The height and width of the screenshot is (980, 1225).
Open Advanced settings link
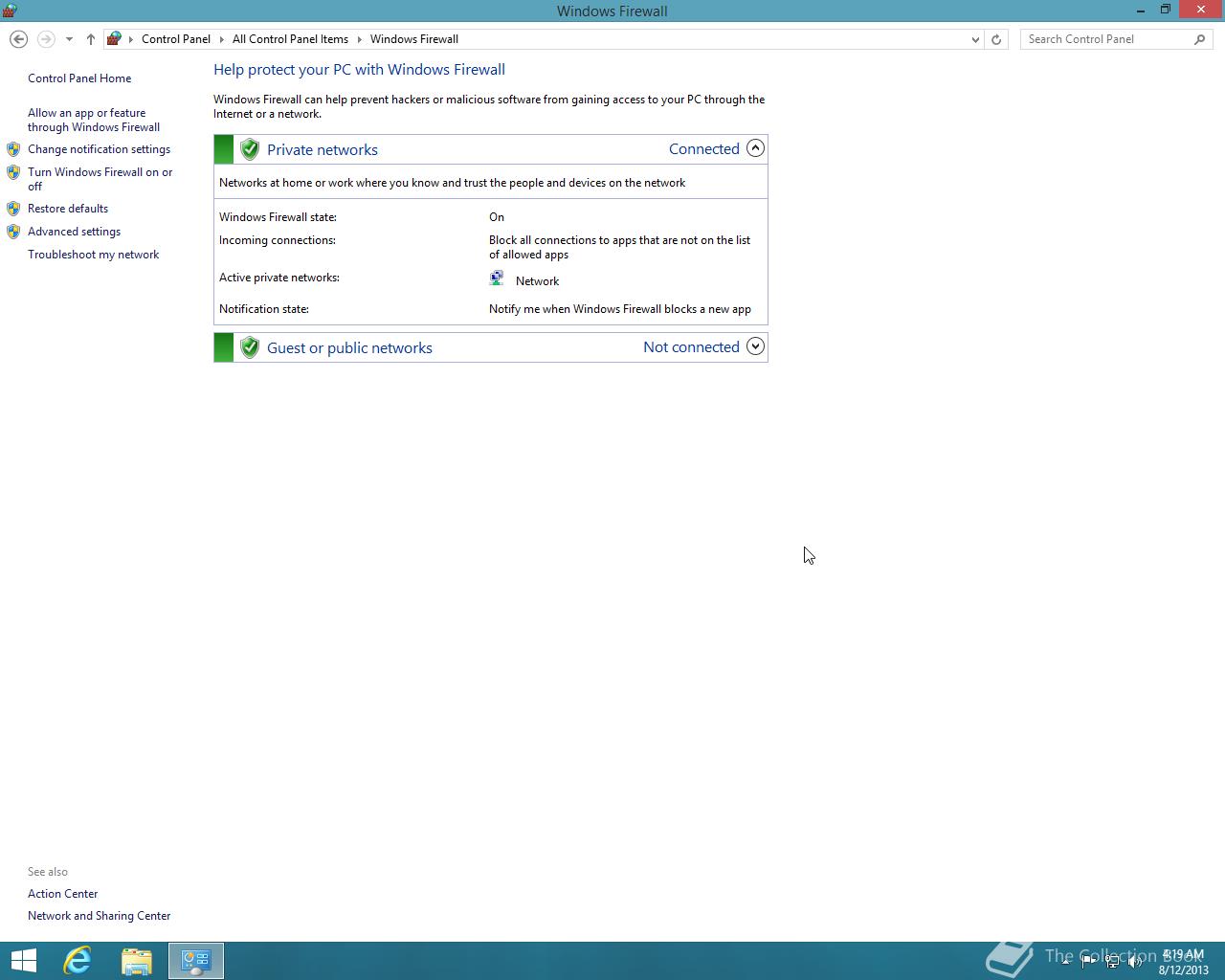(x=74, y=232)
